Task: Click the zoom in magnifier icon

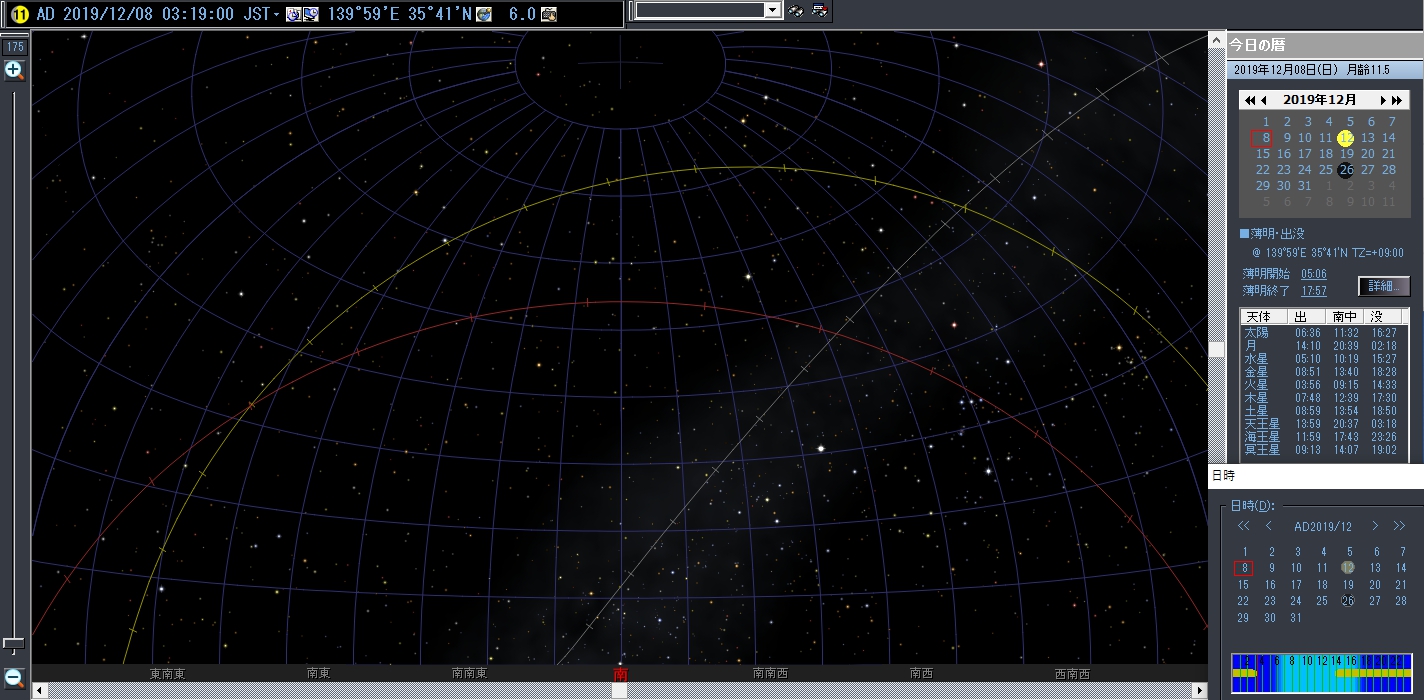Action: pyautogui.click(x=14, y=70)
